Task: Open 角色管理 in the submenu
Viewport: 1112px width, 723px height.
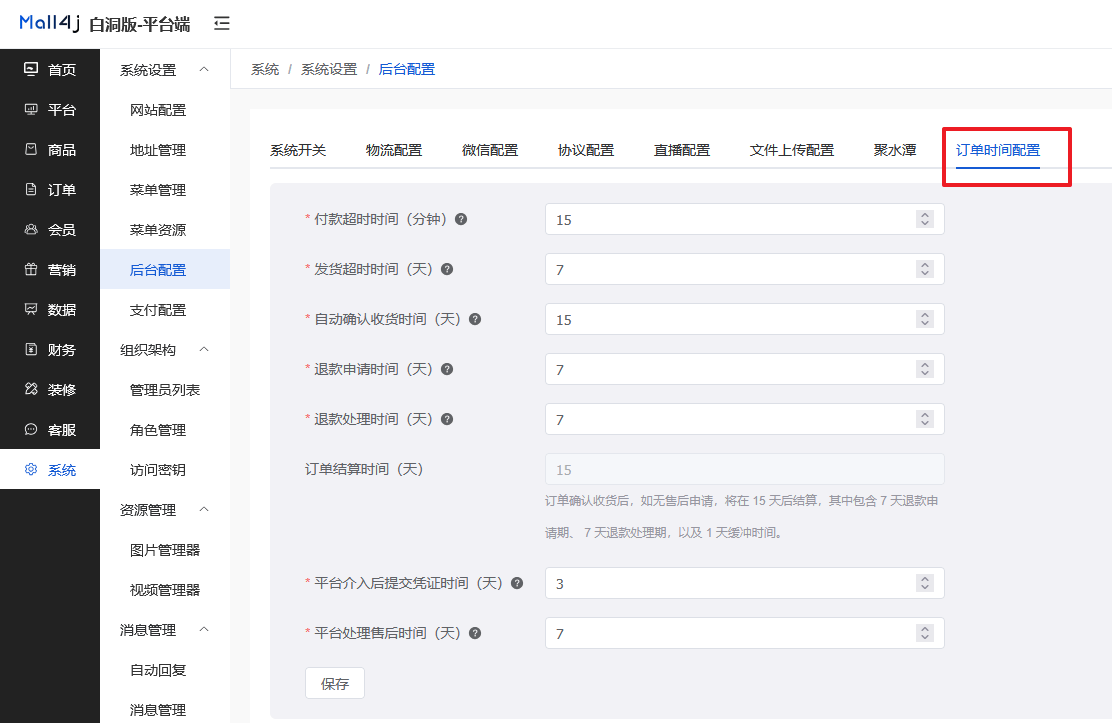Action: point(157,430)
